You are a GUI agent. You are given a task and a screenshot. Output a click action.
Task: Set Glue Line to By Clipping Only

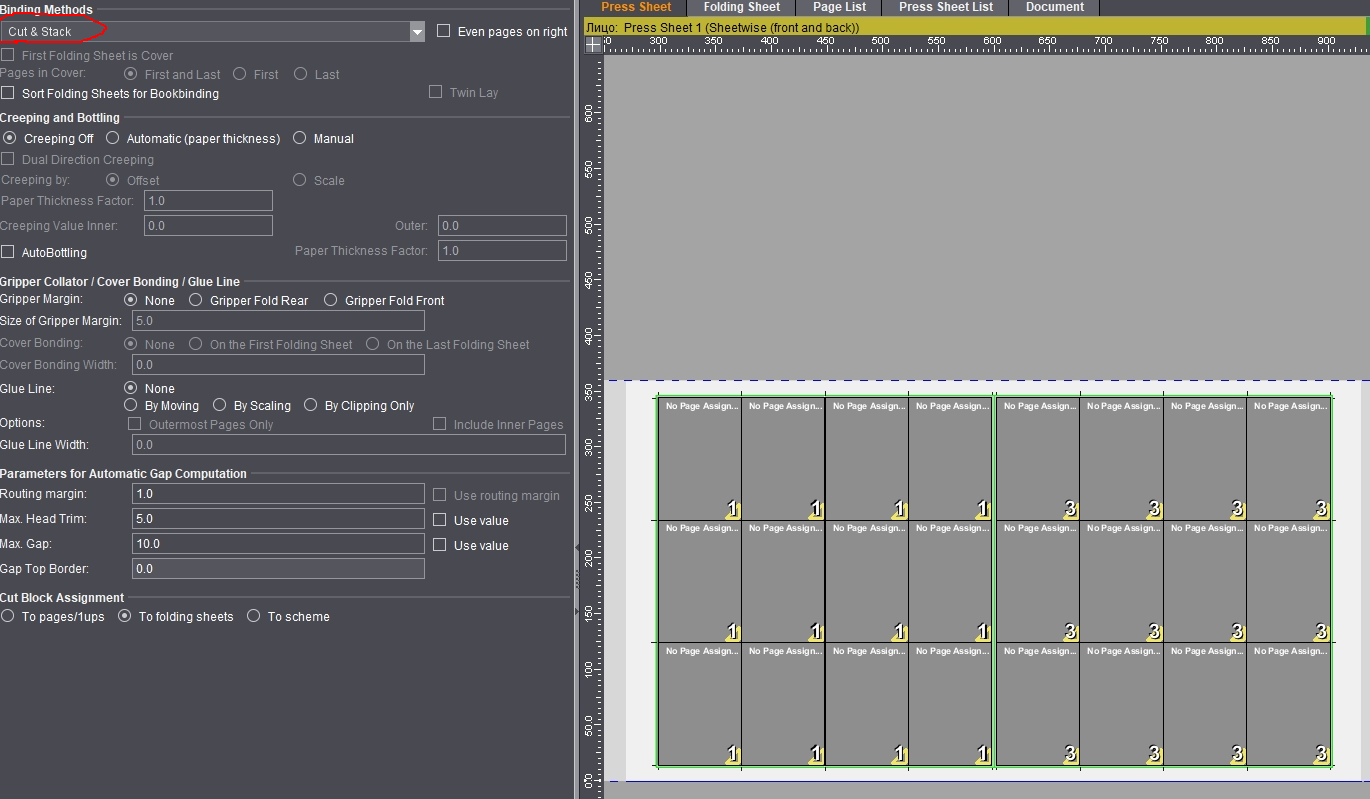click(x=311, y=406)
